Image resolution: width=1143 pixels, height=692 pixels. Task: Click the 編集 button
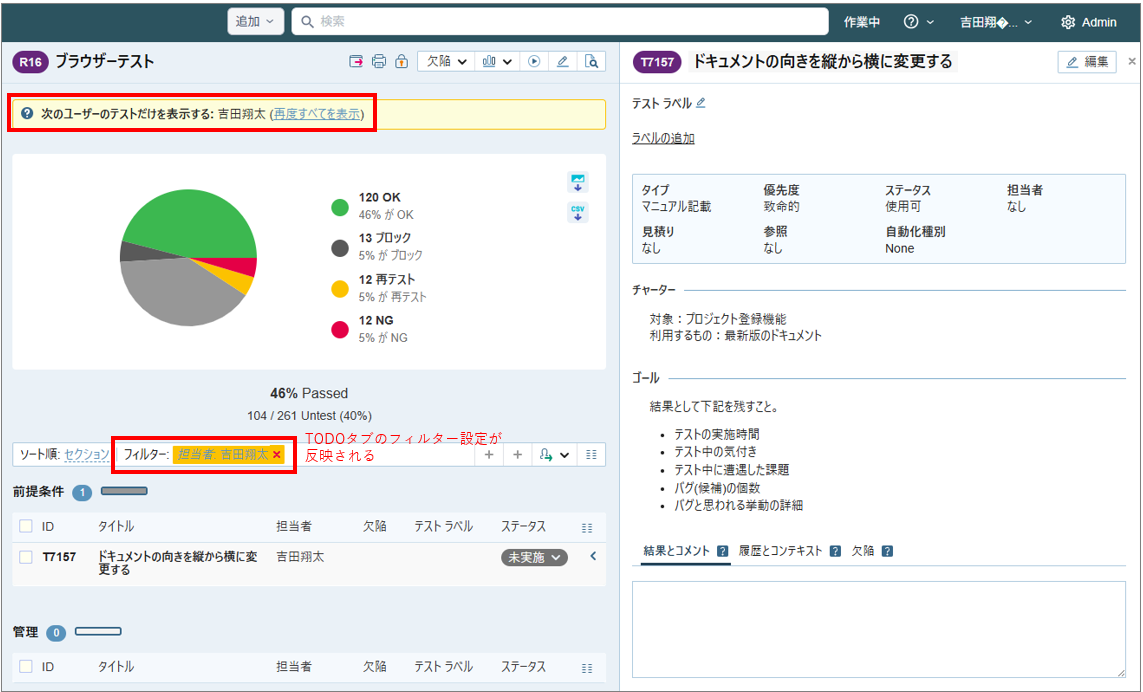pyautogui.click(x=1087, y=62)
